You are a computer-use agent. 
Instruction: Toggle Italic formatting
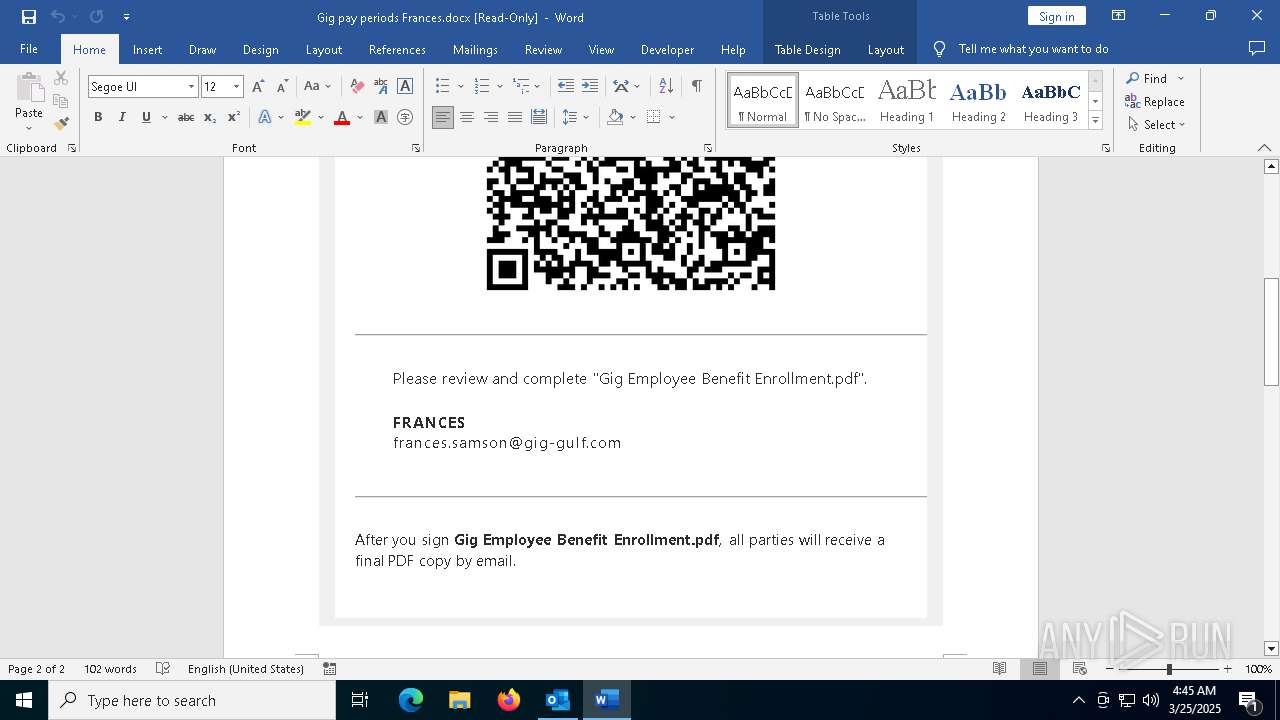(122, 117)
